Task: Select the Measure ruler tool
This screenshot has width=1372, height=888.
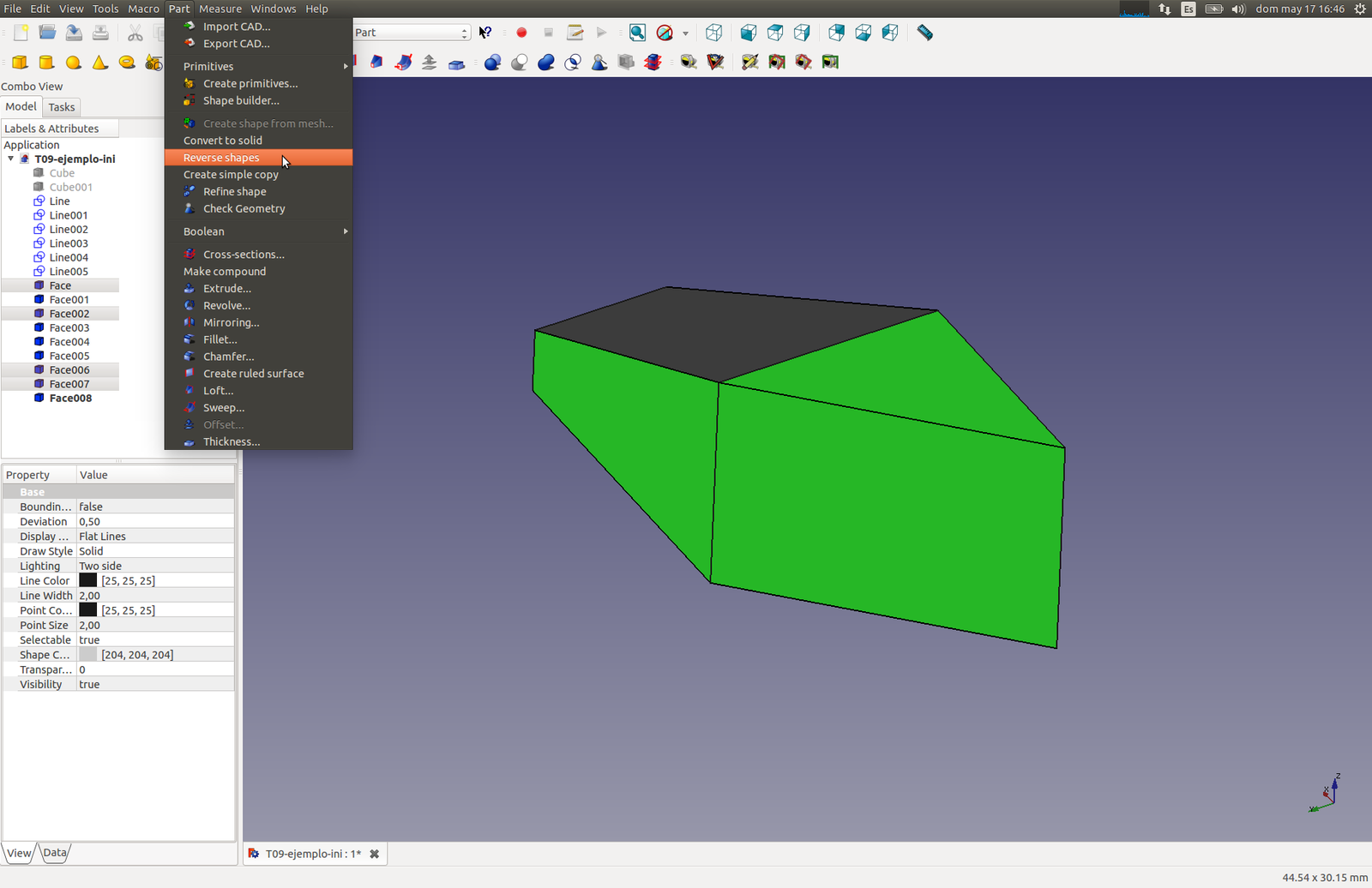Action: point(924,33)
